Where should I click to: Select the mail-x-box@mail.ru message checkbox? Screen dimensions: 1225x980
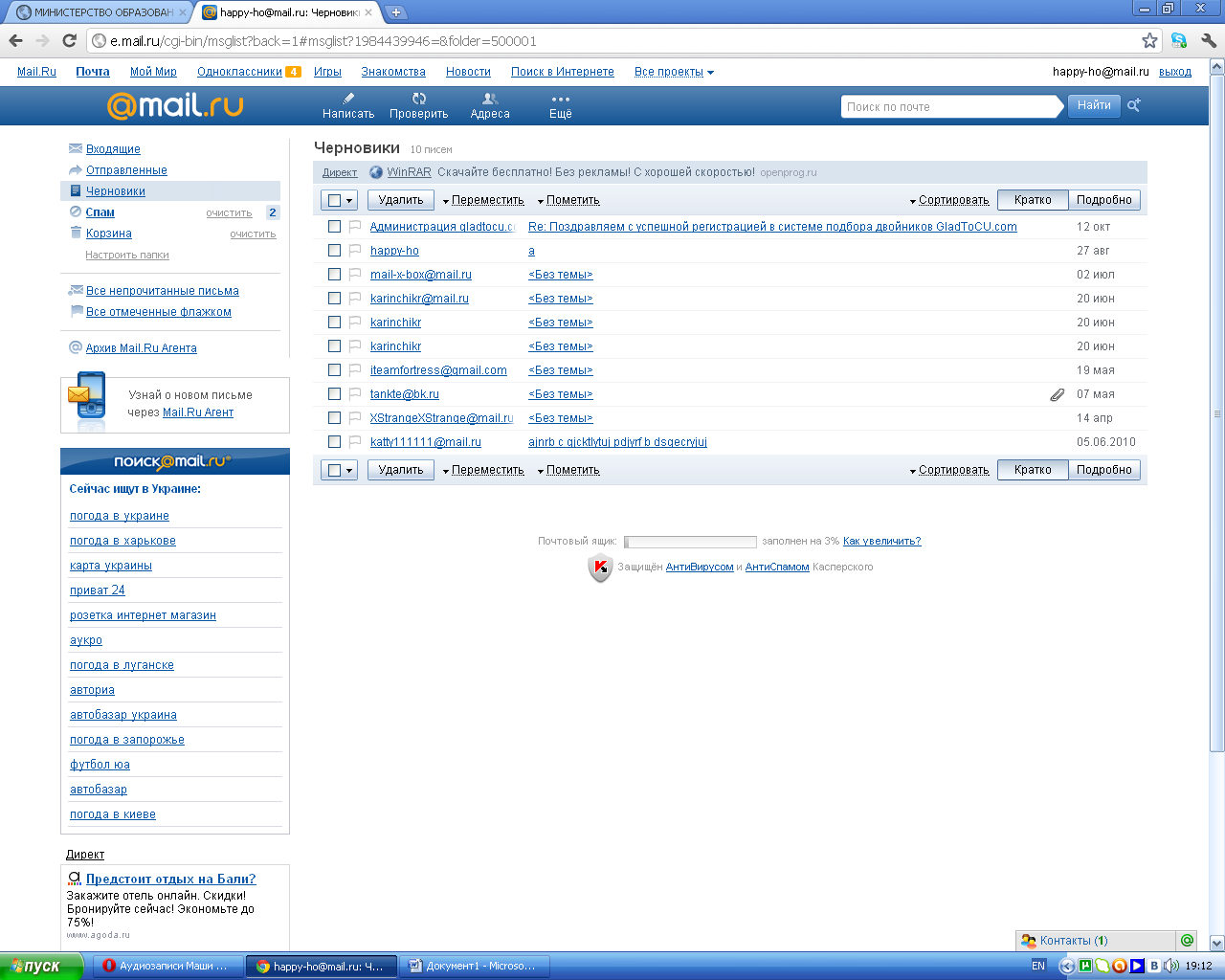334,274
